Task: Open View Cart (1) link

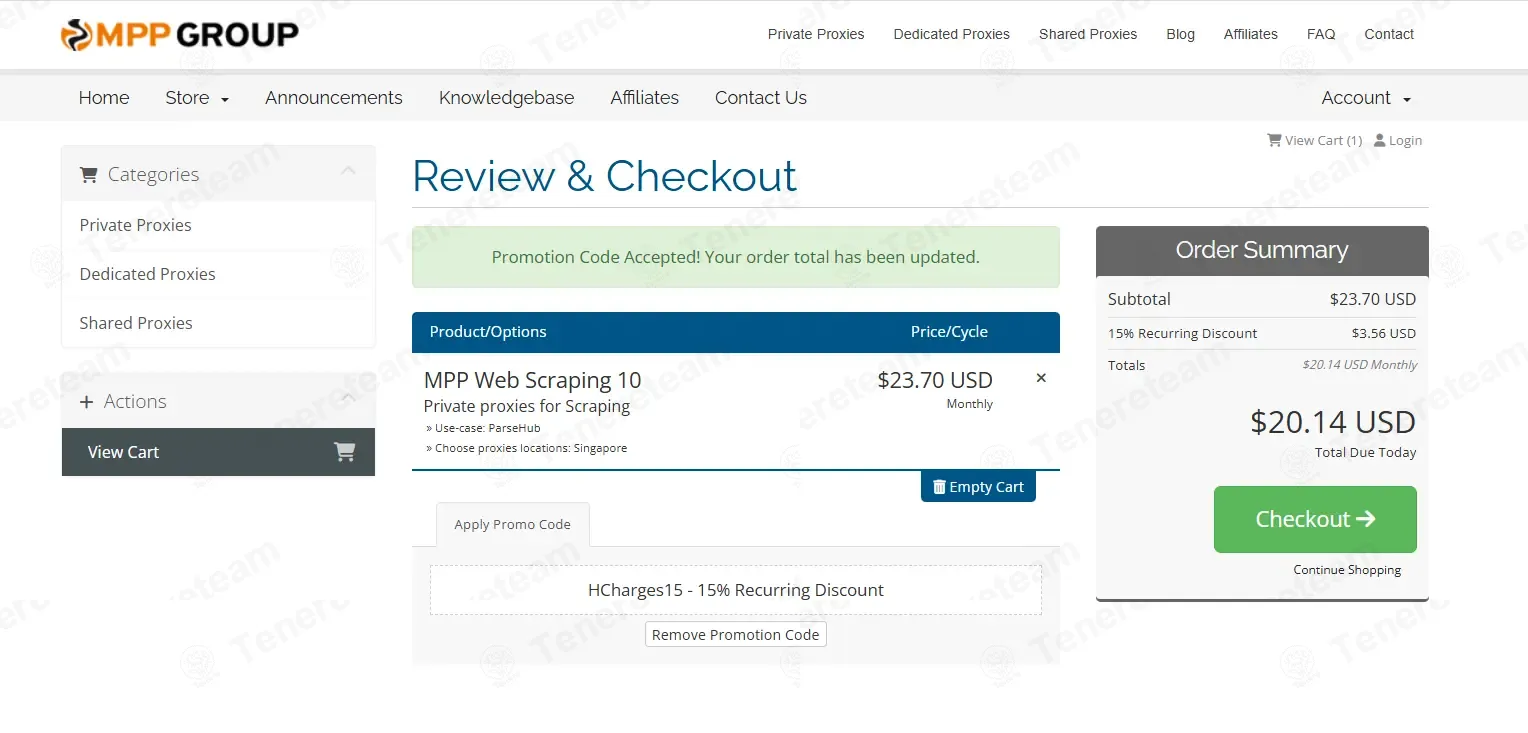Action: 1315,140
